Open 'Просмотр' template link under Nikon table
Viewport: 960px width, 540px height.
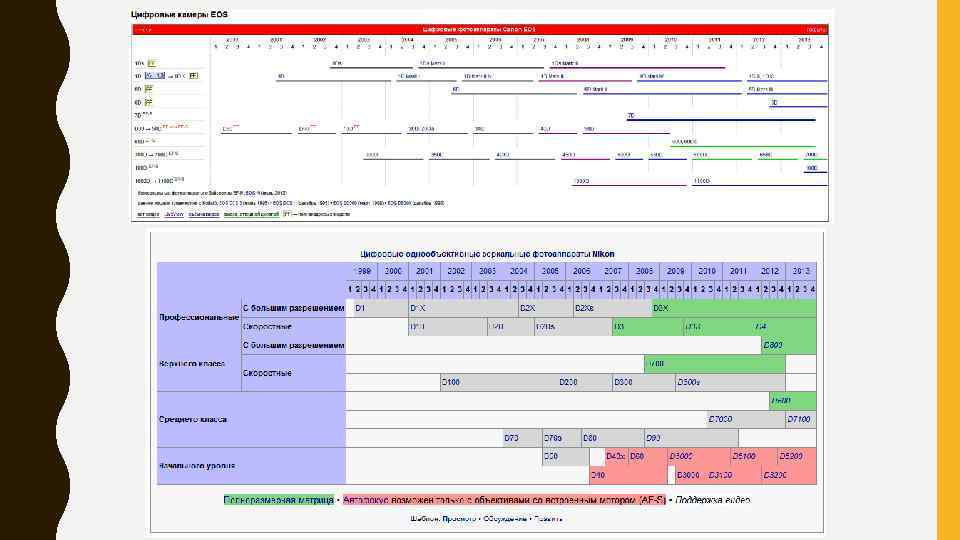(459, 519)
